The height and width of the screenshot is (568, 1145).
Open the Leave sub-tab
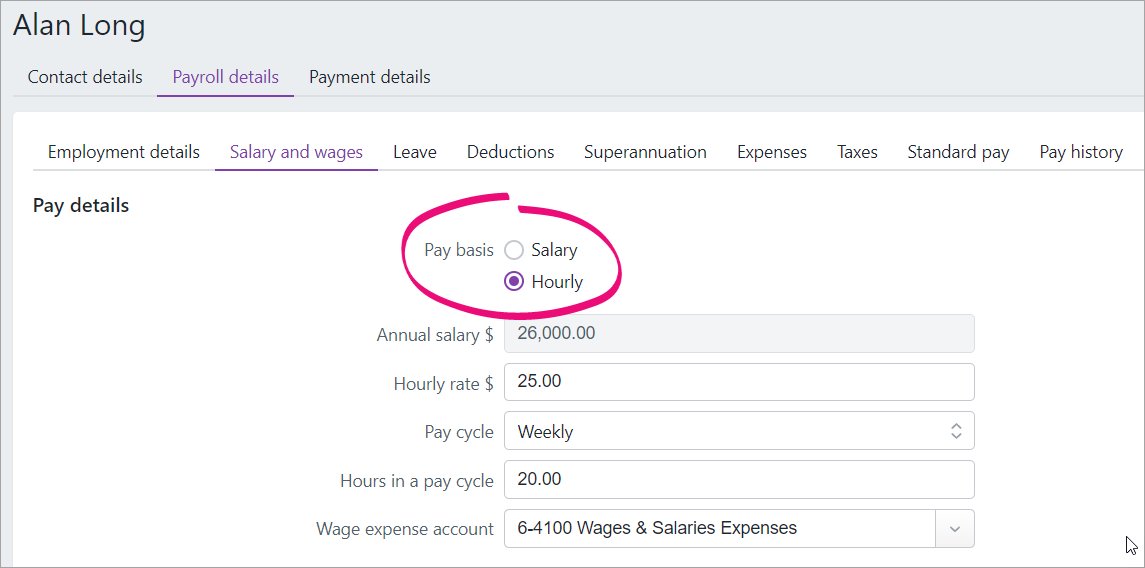click(414, 152)
